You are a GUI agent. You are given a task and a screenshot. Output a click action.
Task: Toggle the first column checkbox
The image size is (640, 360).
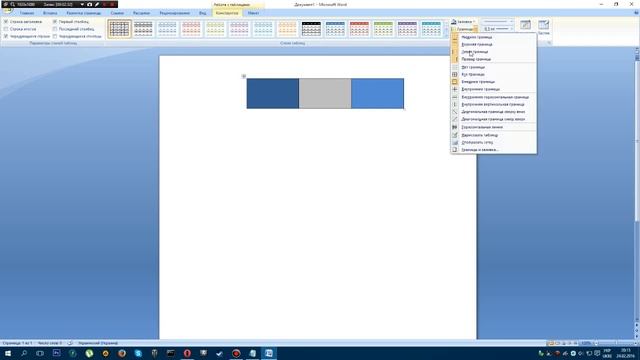pos(55,22)
